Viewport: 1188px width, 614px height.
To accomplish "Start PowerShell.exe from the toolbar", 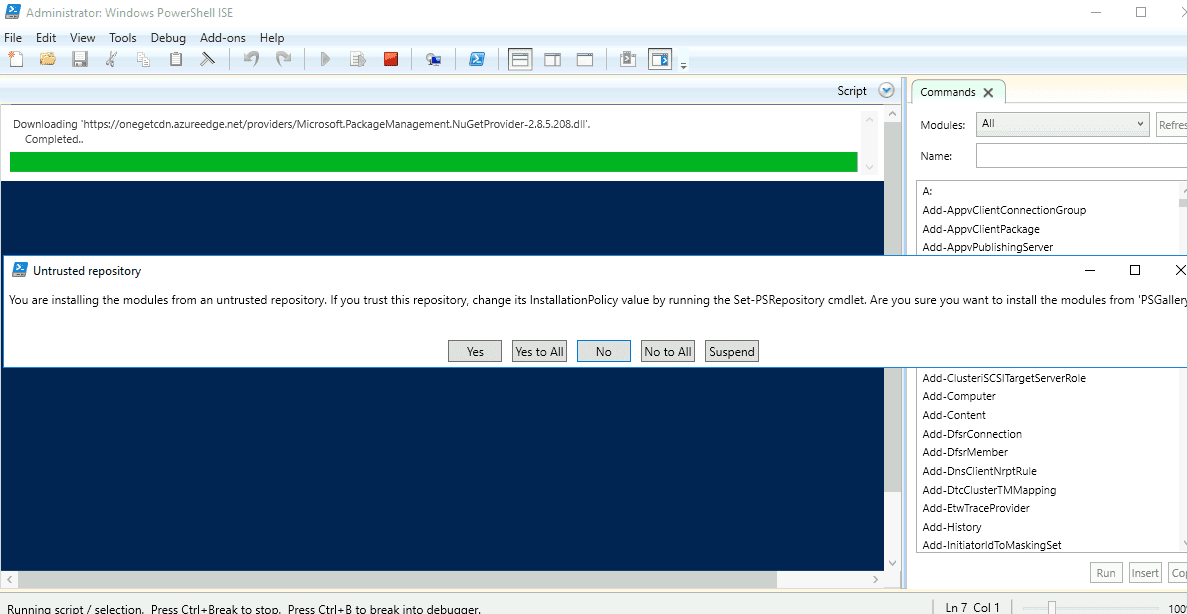I will pos(477,59).
